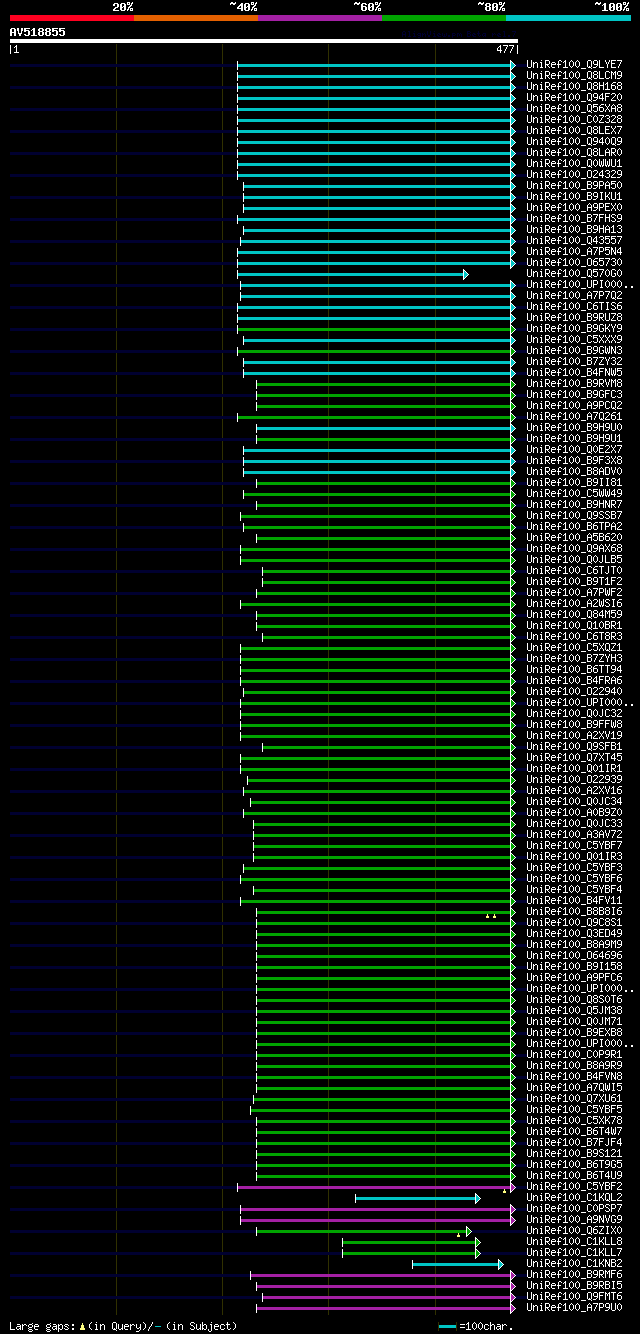Select the UniRef100_B7FHS9 label
The height and width of the screenshot is (1334, 640).
click(x=574, y=219)
